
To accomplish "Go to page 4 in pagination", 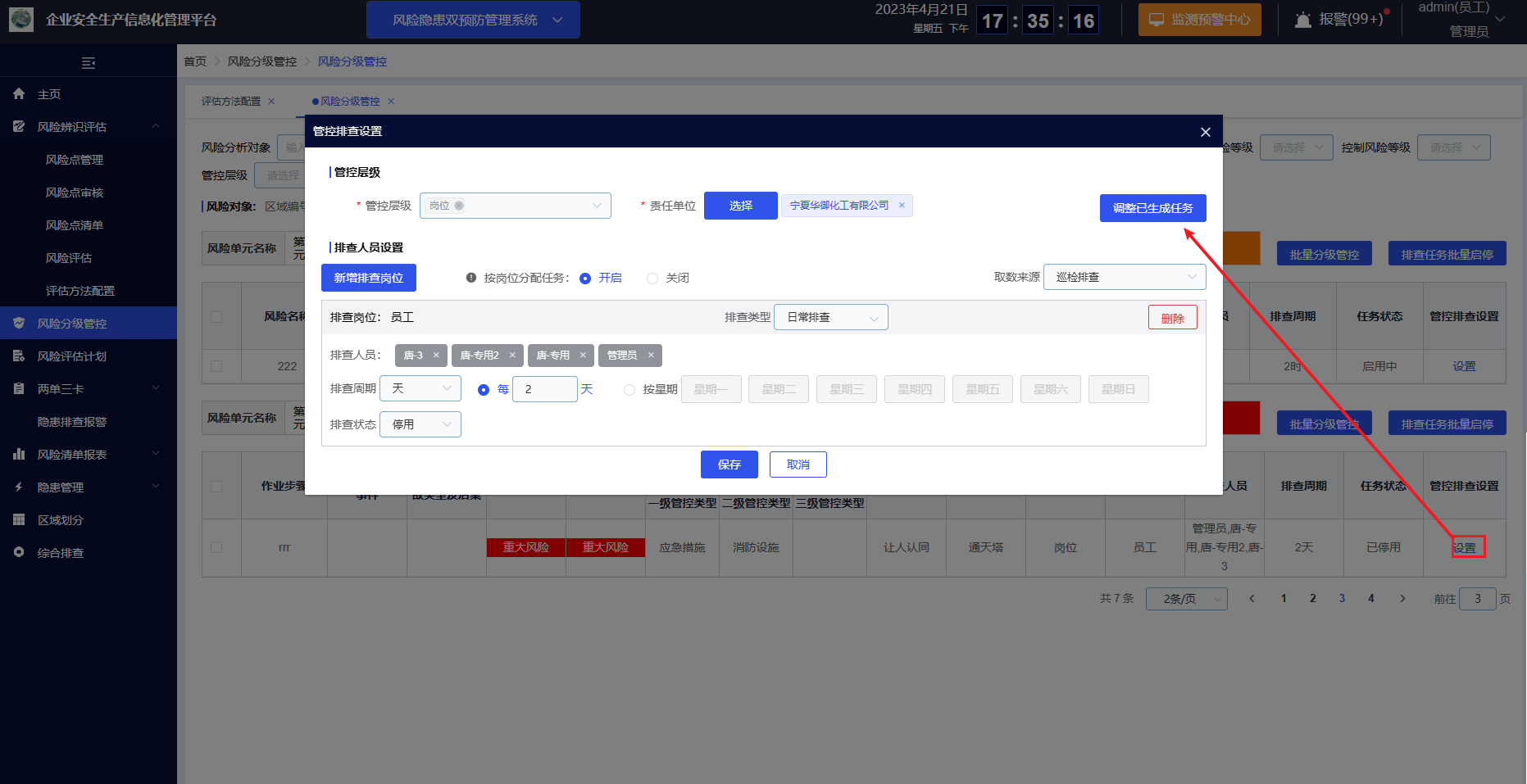I will click(1371, 599).
